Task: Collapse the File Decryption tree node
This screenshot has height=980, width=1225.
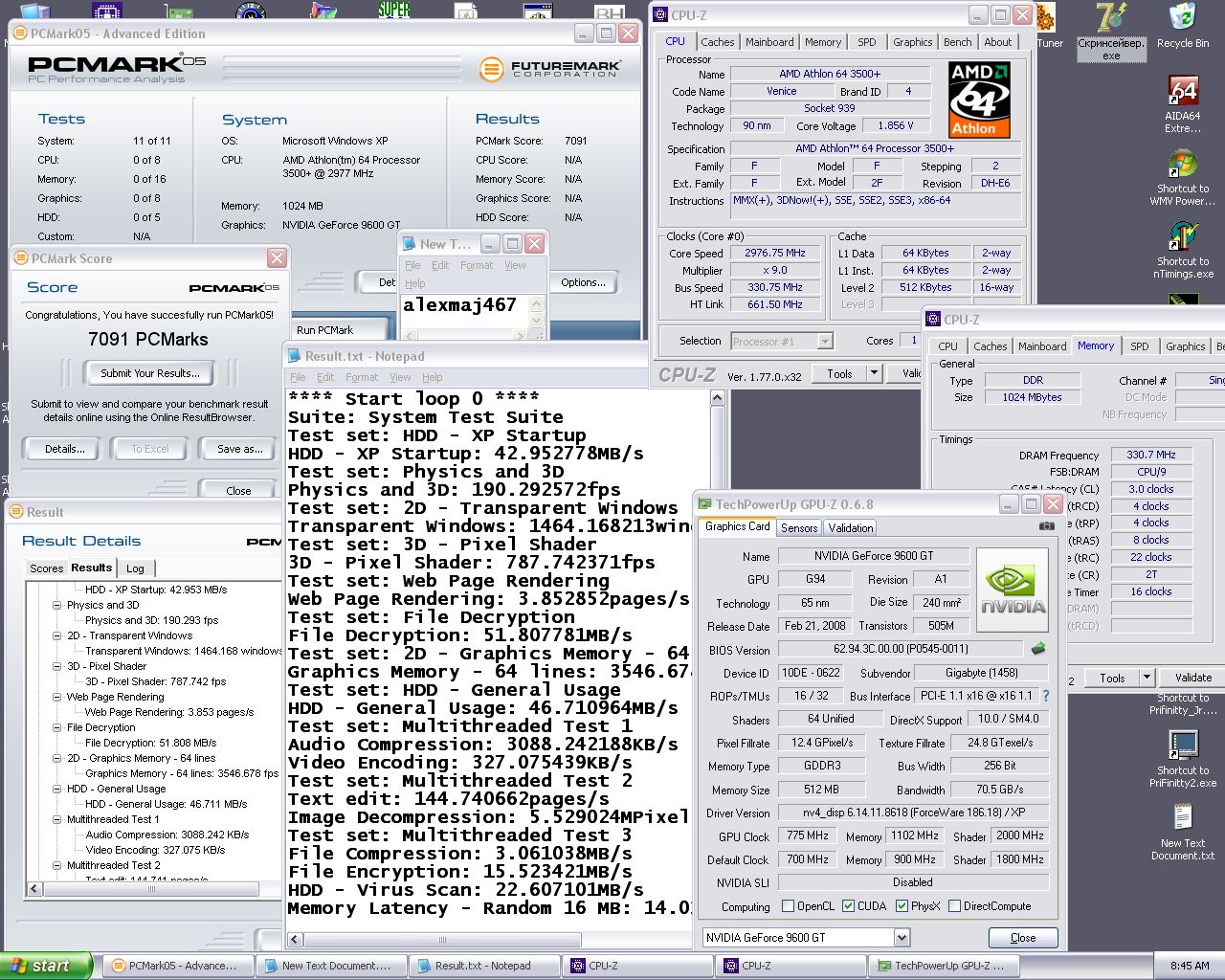Action: point(57,727)
